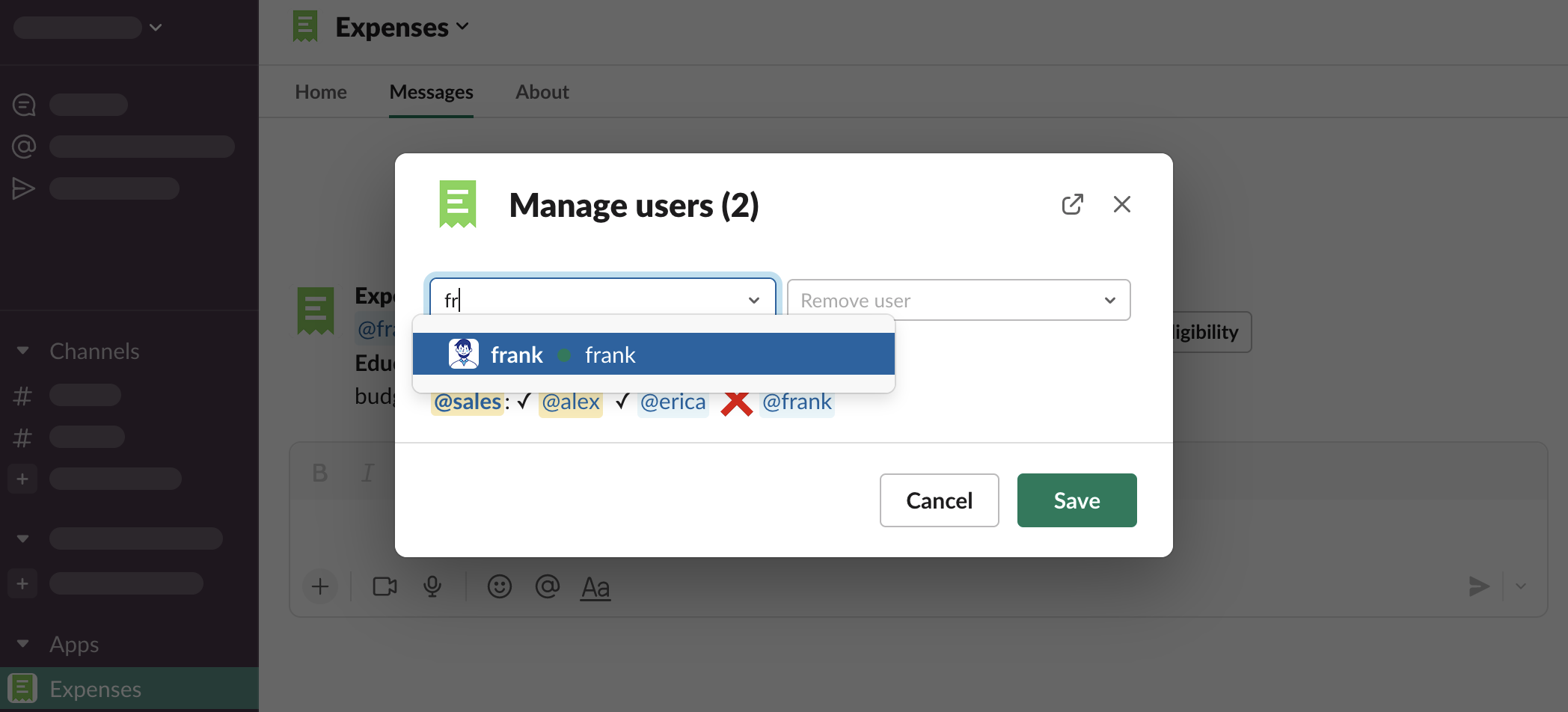Open the About tab
Screen dimensions: 1568x712
point(542,92)
